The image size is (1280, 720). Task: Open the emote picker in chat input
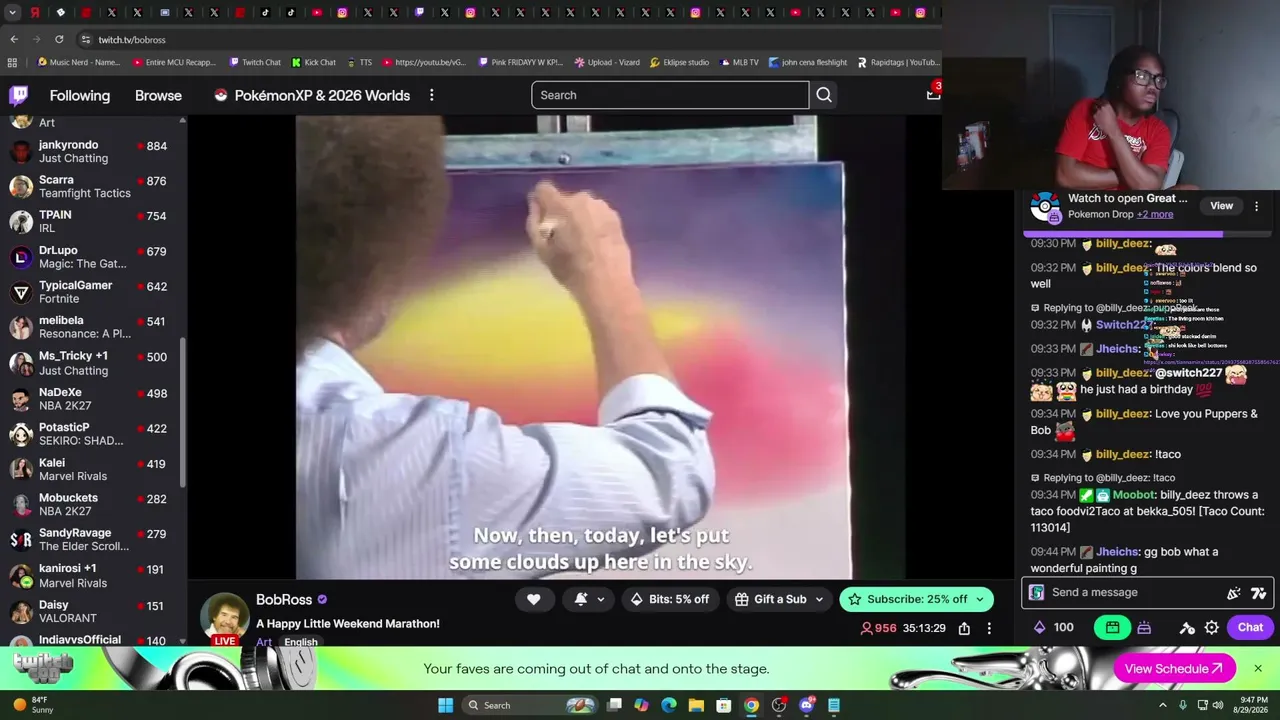(1259, 593)
